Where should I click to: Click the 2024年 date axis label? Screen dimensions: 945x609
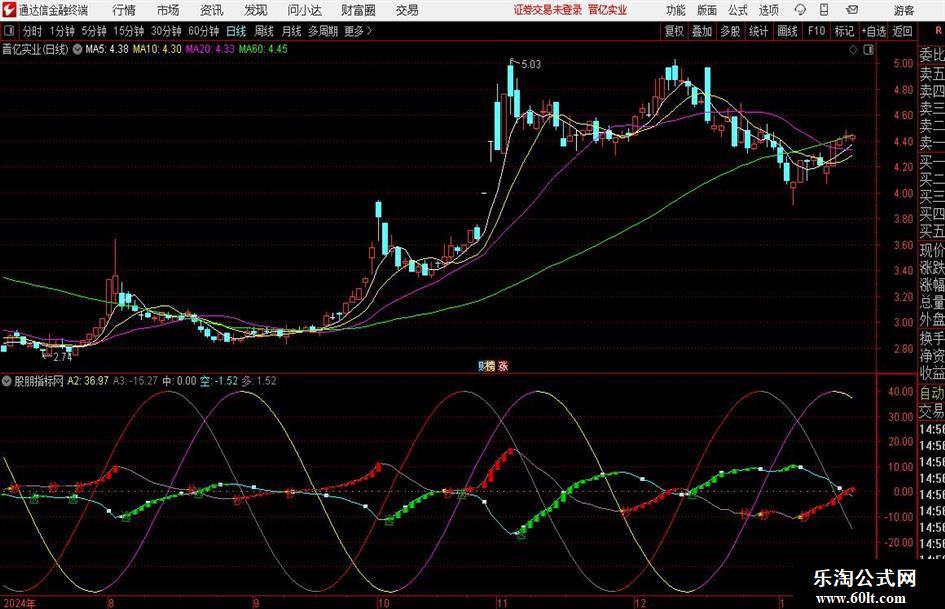pos(19,603)
